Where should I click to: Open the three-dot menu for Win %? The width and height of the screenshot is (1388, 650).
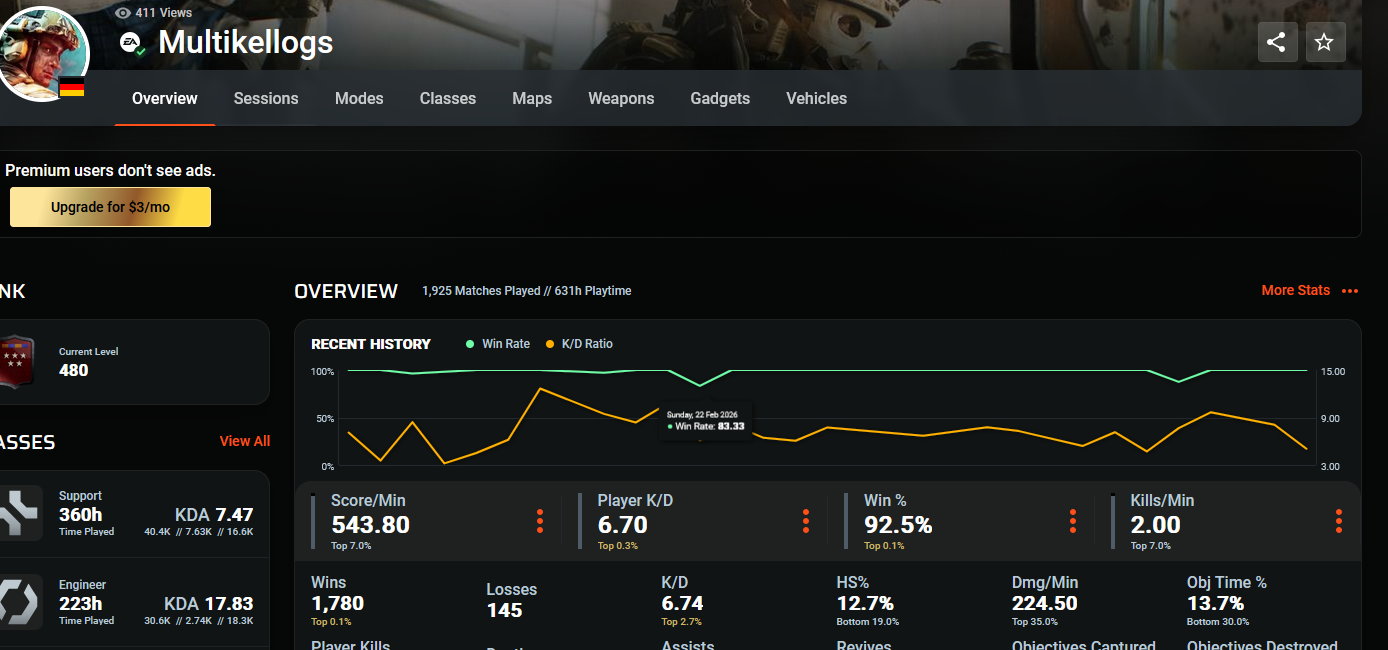[x=1073, y=521]
